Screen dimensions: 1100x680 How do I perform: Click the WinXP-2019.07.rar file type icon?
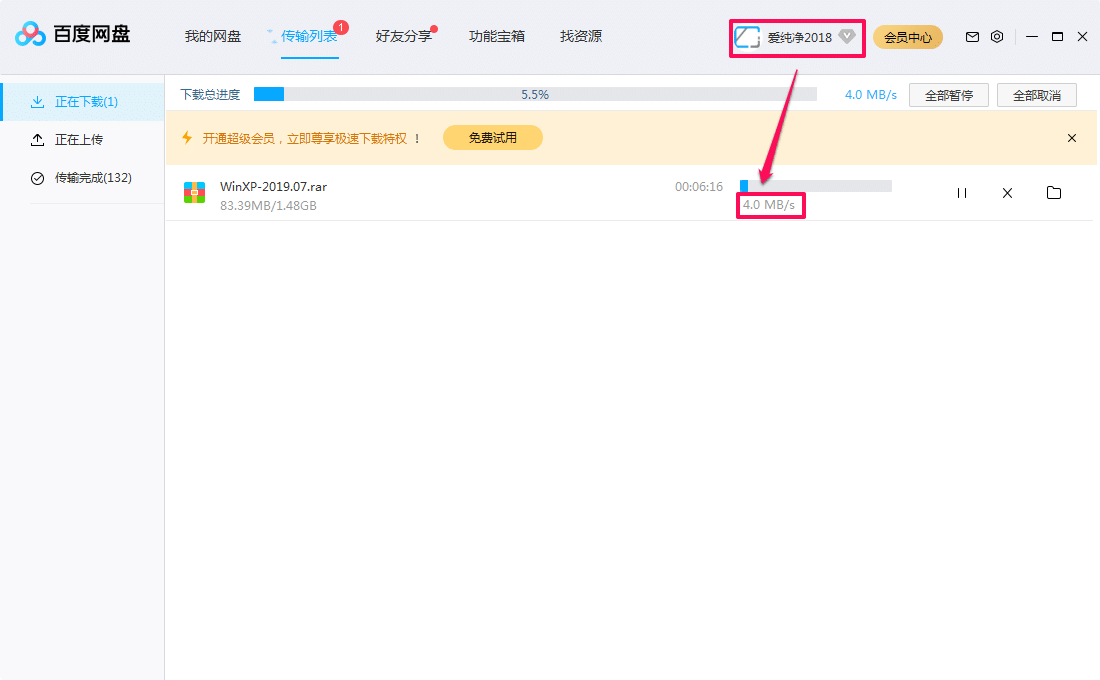[x=195, y=193]
